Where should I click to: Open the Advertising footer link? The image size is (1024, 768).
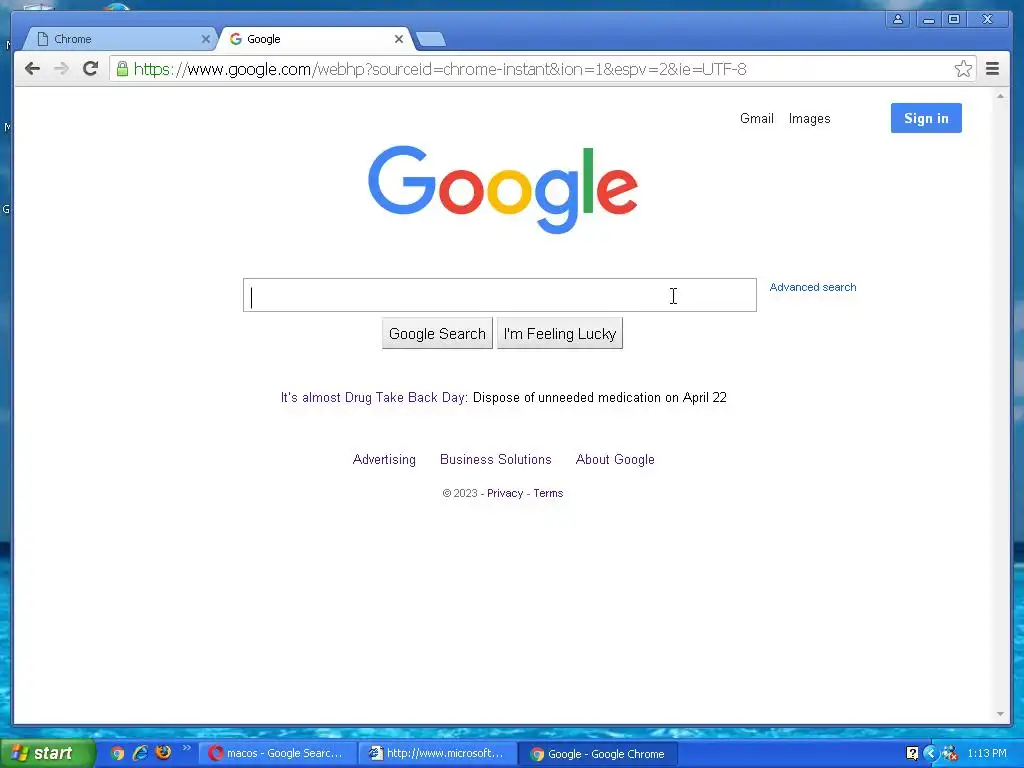click(384, 459)
